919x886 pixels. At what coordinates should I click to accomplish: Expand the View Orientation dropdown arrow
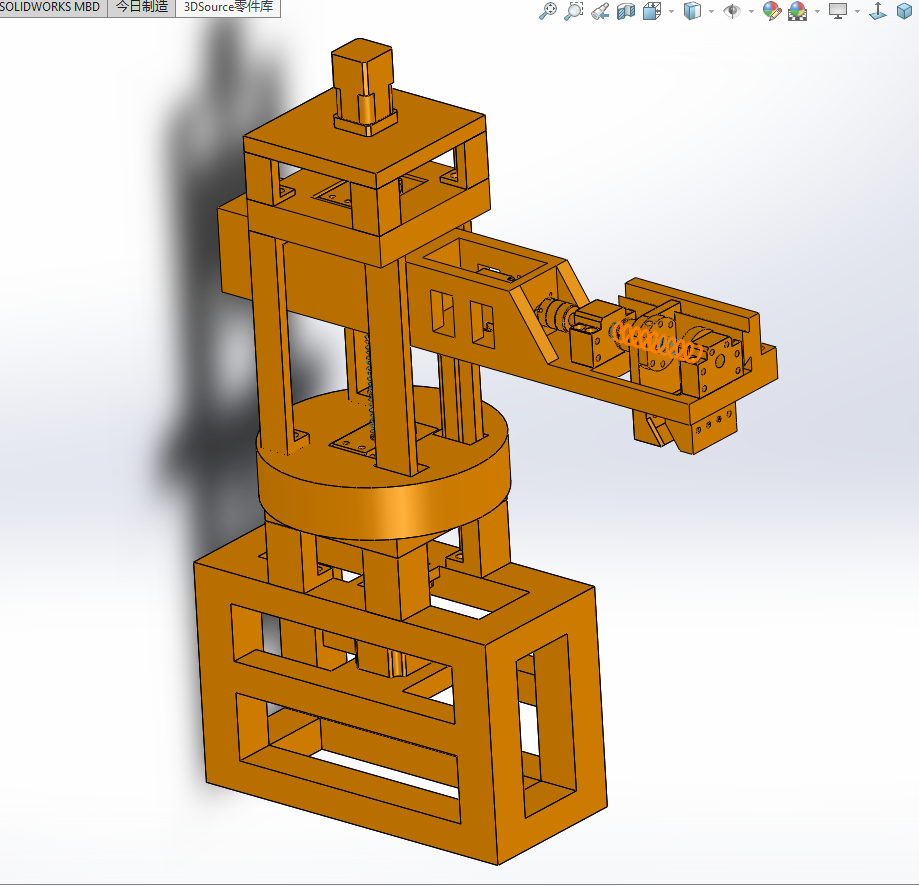click(671, 12)
